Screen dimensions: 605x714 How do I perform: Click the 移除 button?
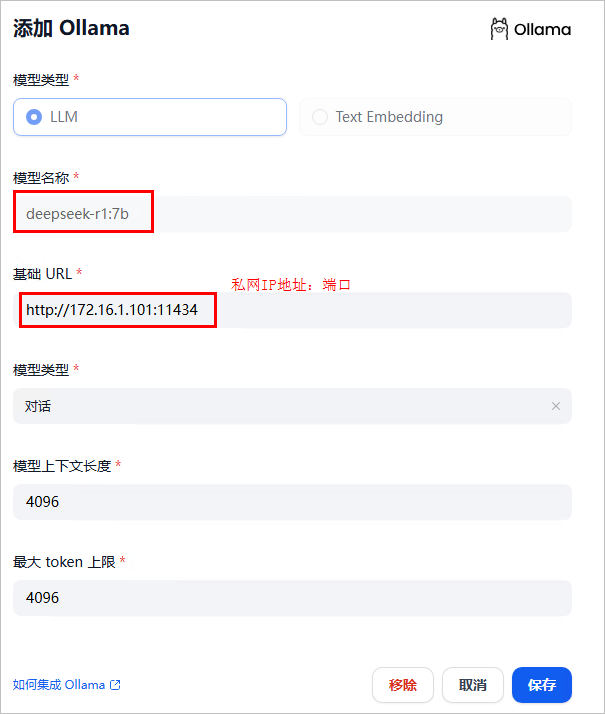coord(402,685)
